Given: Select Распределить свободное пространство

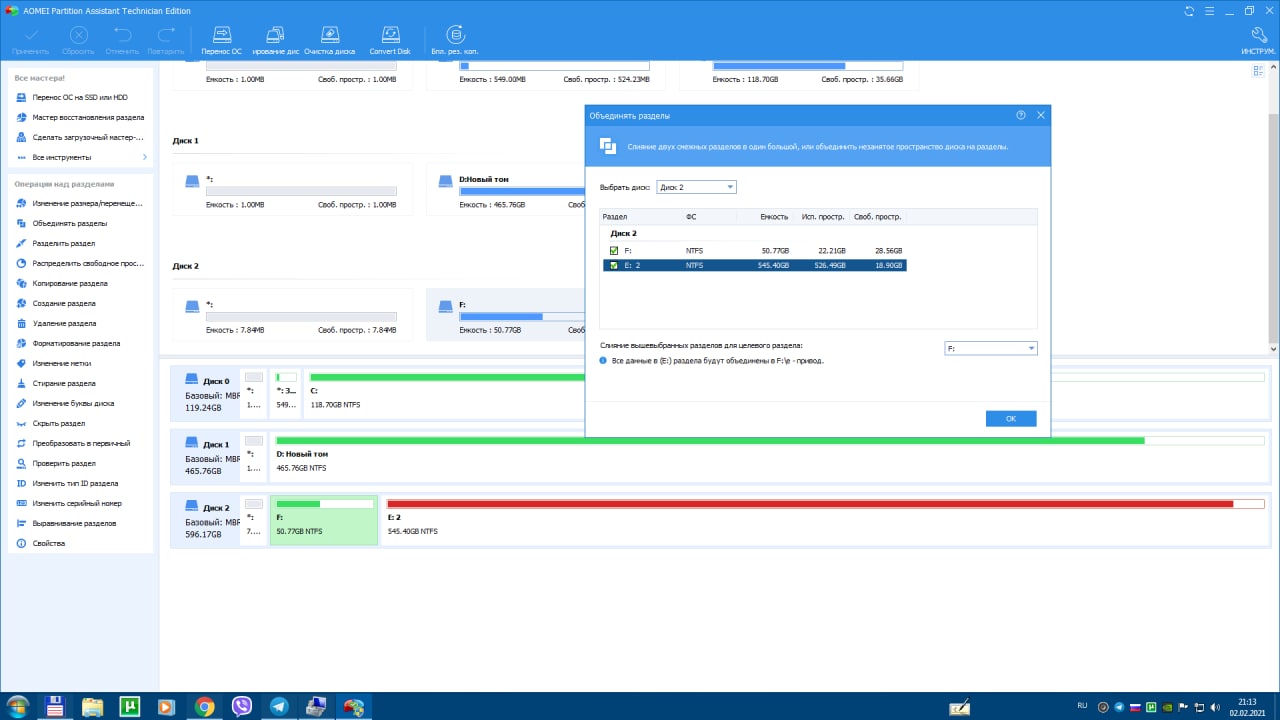Looking at the screenshot, I should 80,263.
